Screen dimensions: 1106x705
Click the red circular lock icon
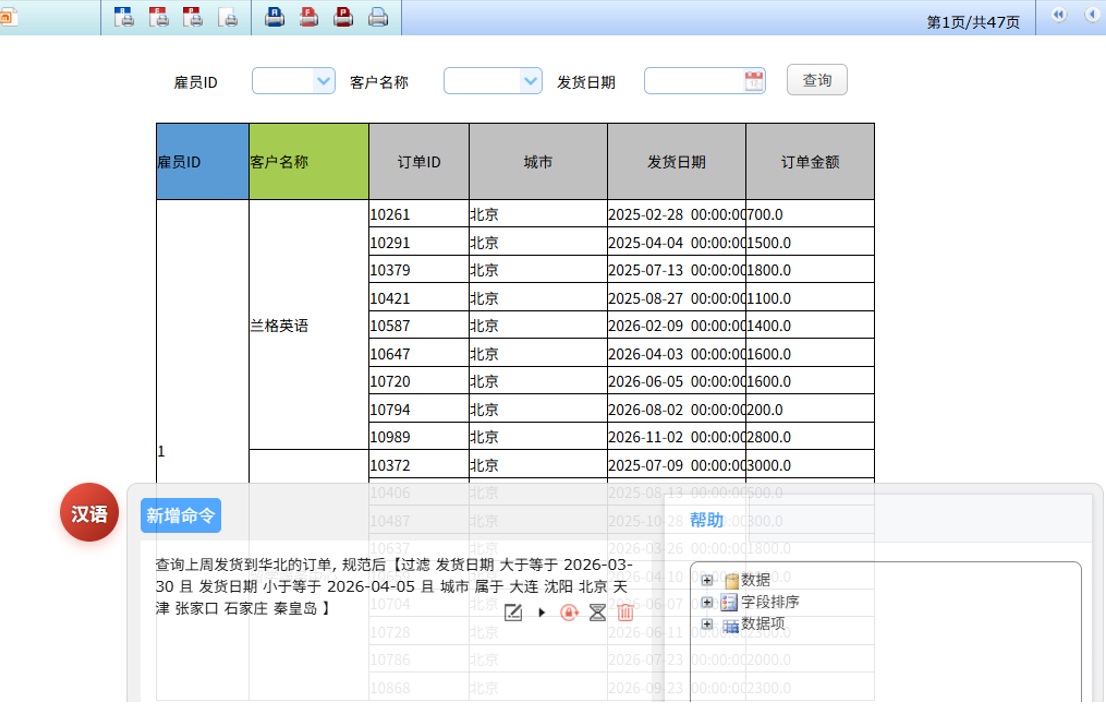(x=569, y=612)
